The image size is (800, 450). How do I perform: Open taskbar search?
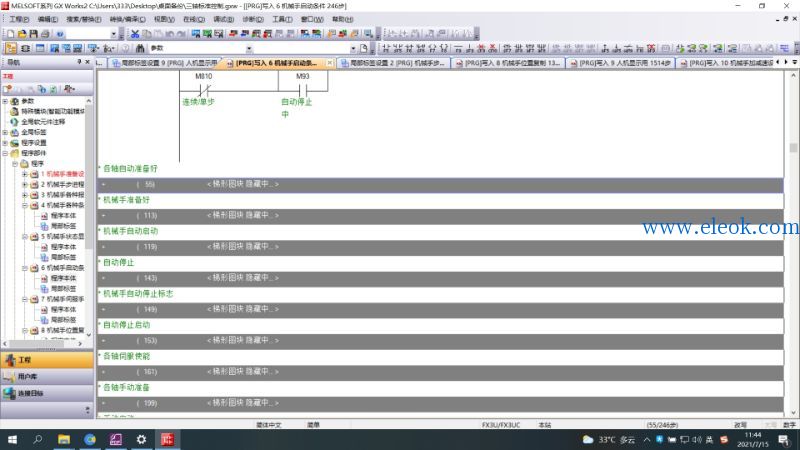click(38, 439)
